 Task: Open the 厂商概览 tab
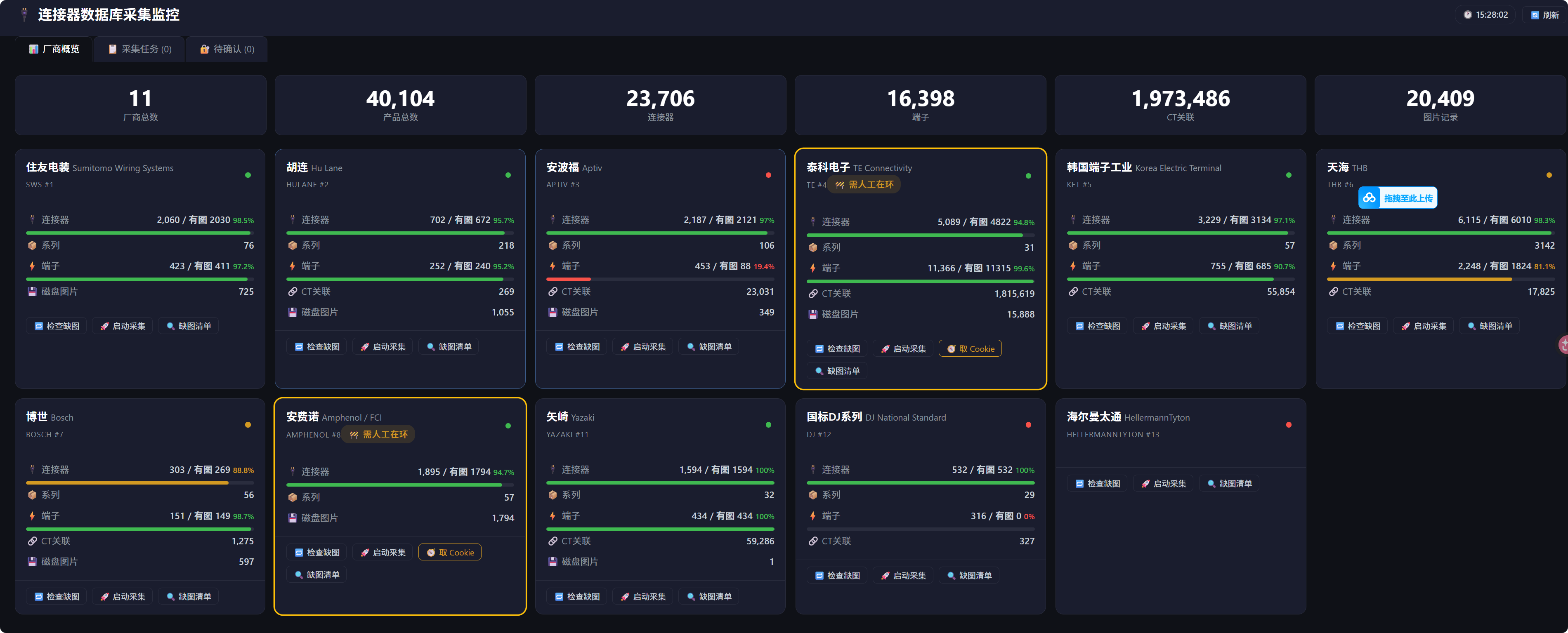(x=54, y=49)
